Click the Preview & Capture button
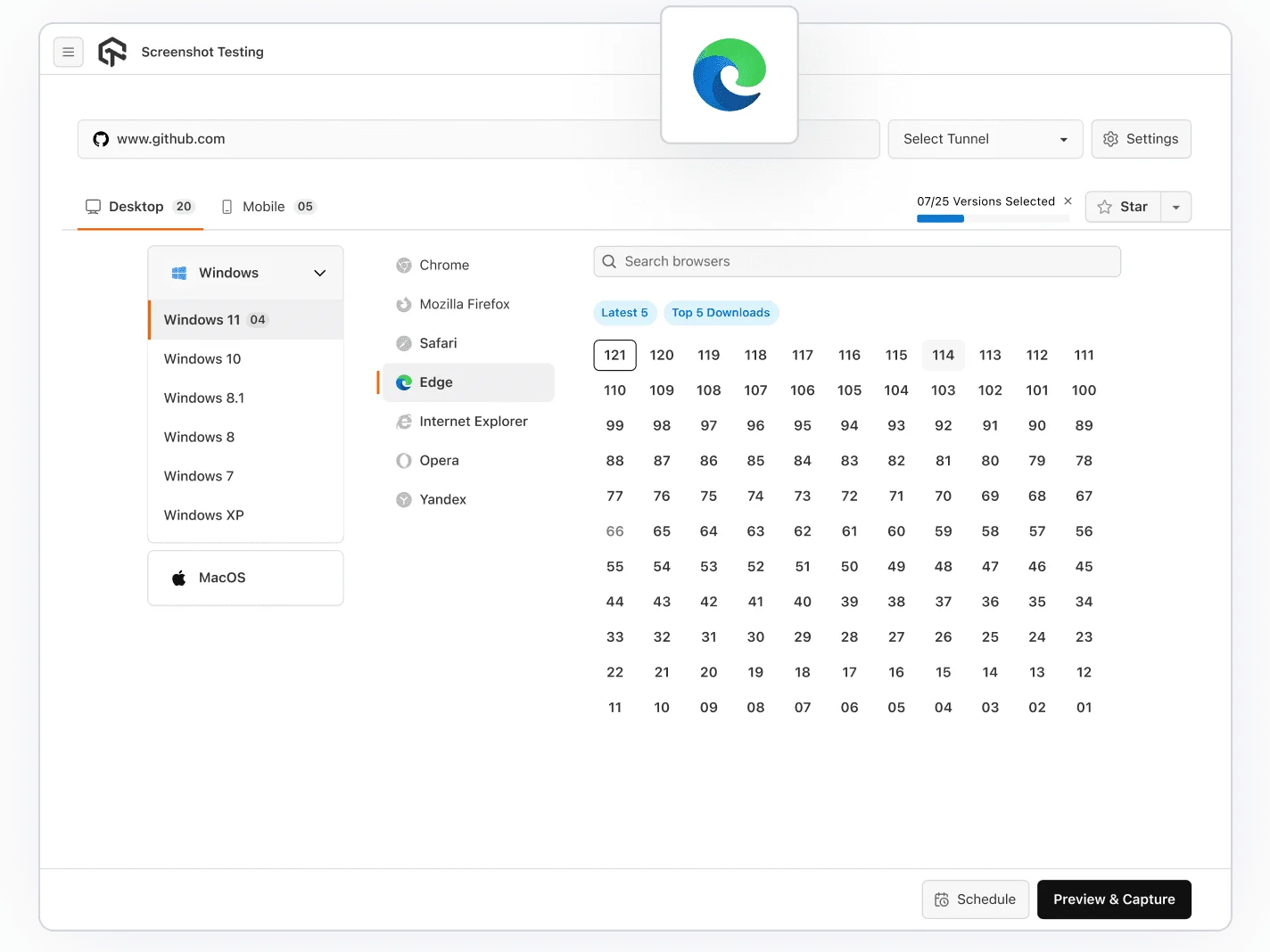The image size is (1270, 952). pos(1113,899)
